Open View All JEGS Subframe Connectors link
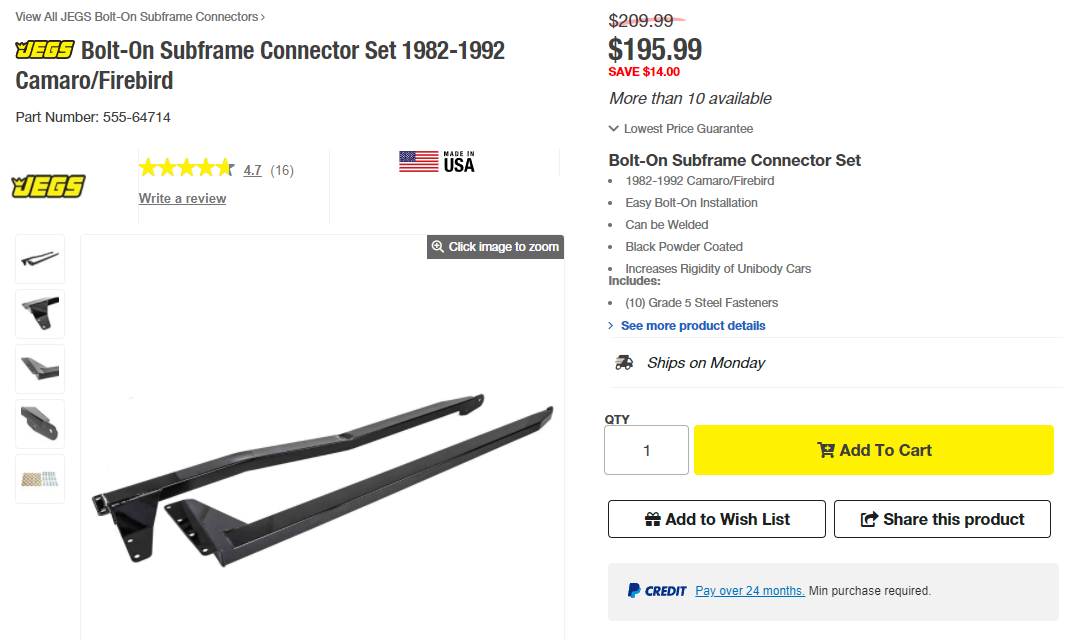This screenshot has height=640, width=1071. (x=140, y=17)
